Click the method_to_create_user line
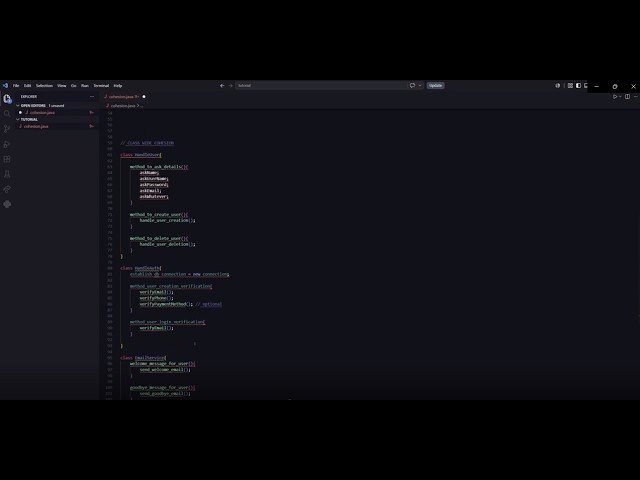The image size is (640, 480). tap(159, 214)
